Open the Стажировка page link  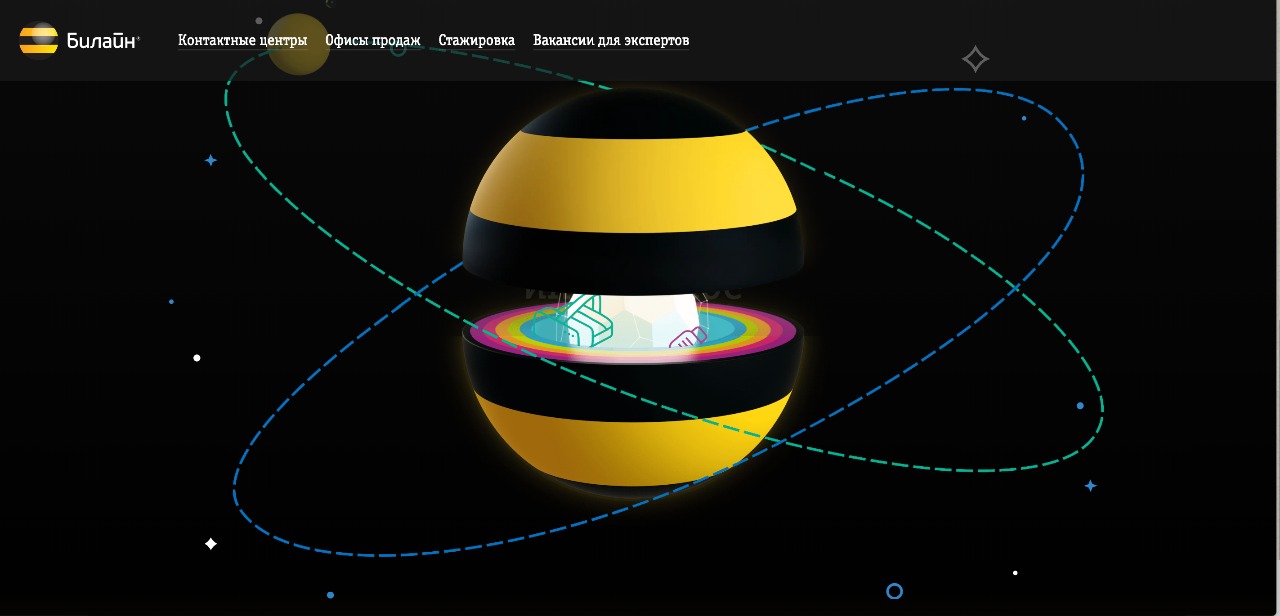pyautogui.click(x=477, y=41)
